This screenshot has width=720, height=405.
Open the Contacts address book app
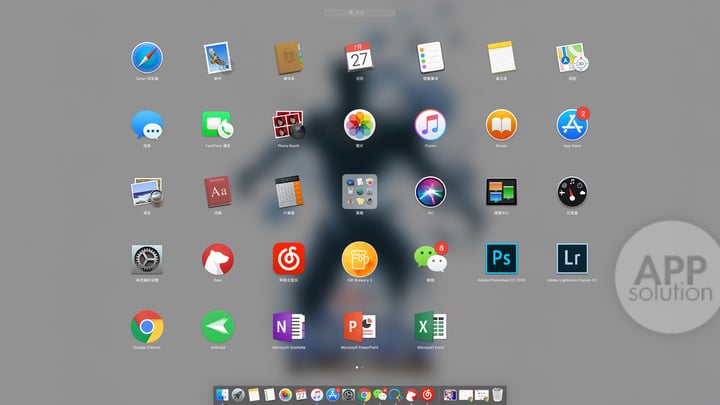(x=289, y=58)
